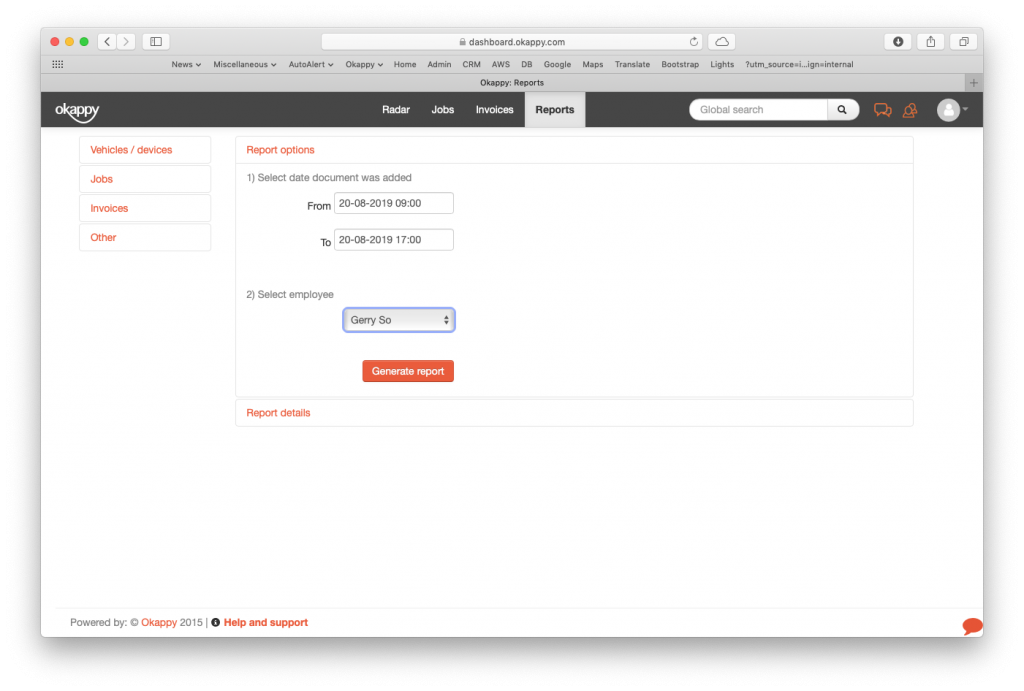Expand the profile avatar dropdown menu
Viewport: 1024px width, 691px height.
(951, 110)
